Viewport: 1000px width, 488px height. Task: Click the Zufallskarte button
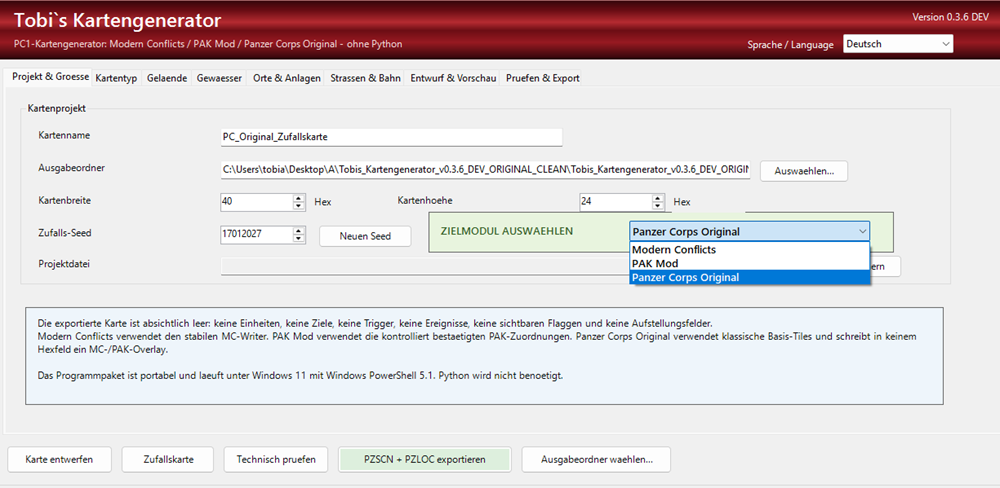coord(168,459)
